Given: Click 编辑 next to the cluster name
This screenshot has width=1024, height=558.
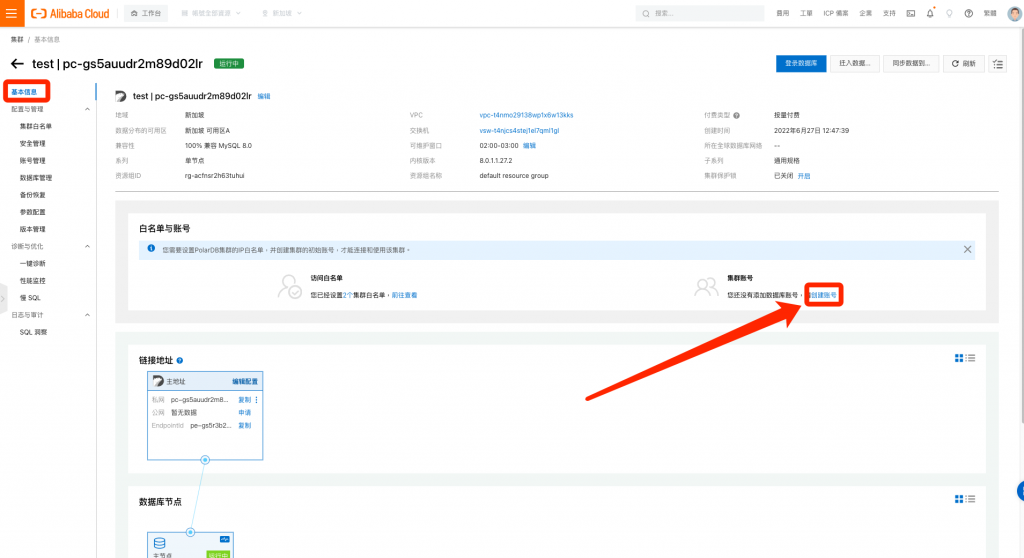Looking at the screenshot, I should pyautogui.click(x=264, y=96).
